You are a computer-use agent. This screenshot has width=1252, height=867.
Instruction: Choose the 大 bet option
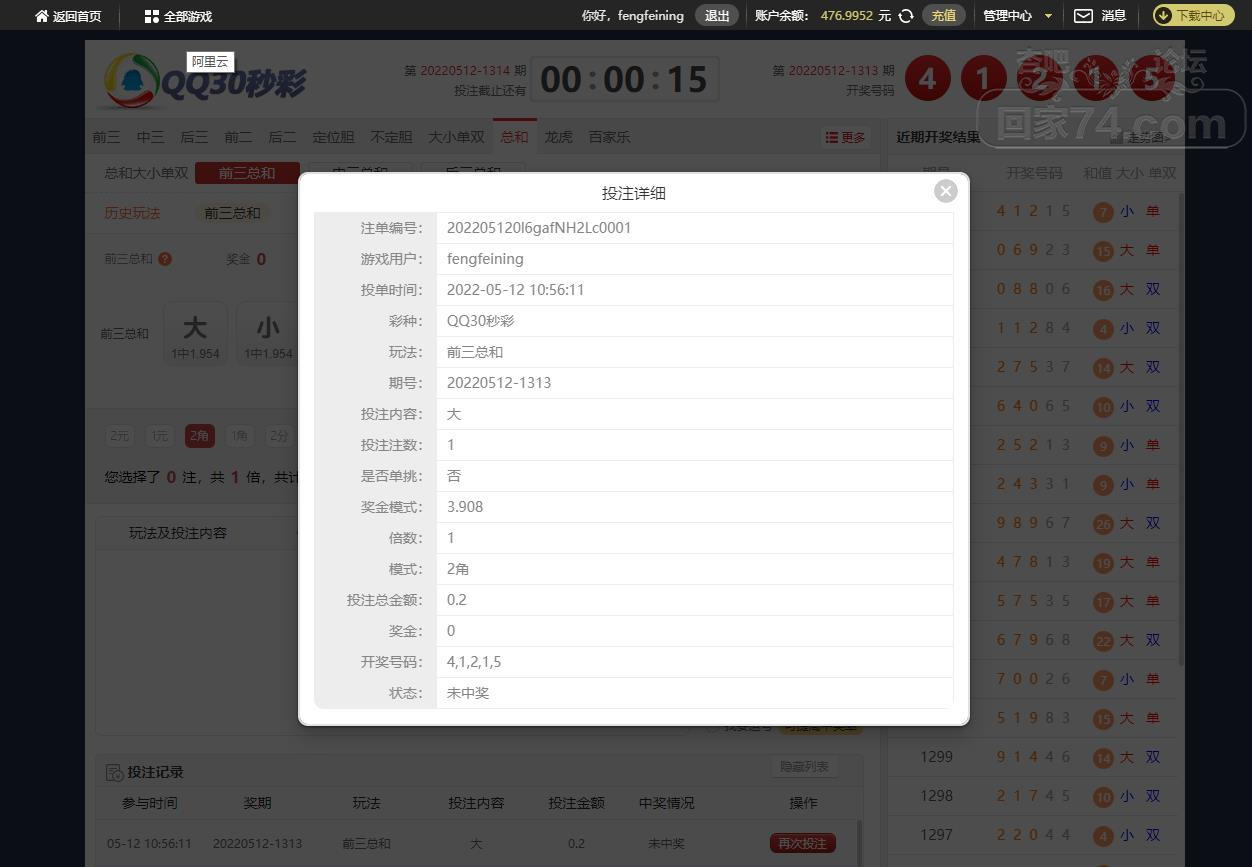click(x=195, y=334)
